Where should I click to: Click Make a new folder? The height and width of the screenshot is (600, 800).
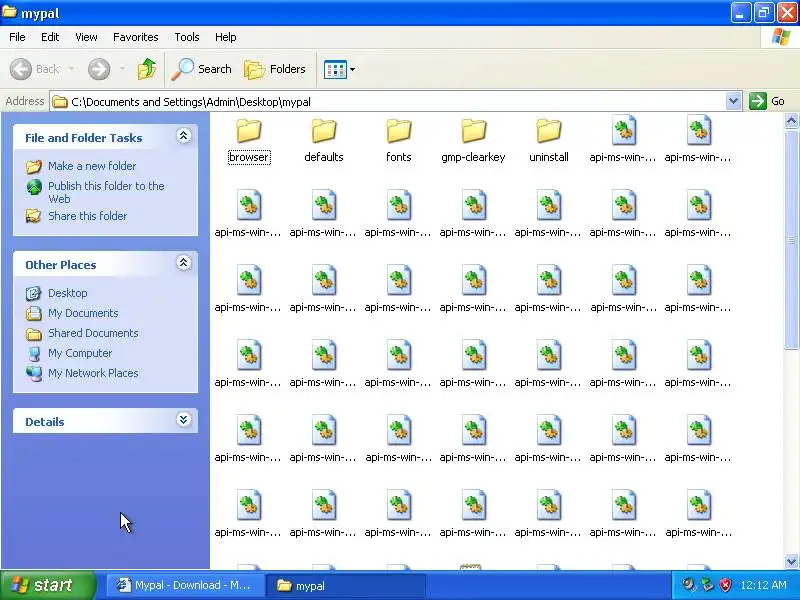pos(92,166)
